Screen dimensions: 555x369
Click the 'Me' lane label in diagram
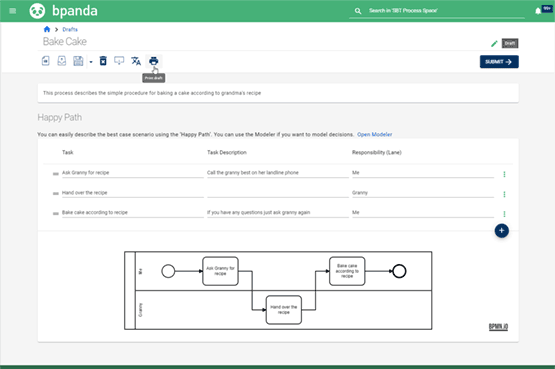pos(140,271)
